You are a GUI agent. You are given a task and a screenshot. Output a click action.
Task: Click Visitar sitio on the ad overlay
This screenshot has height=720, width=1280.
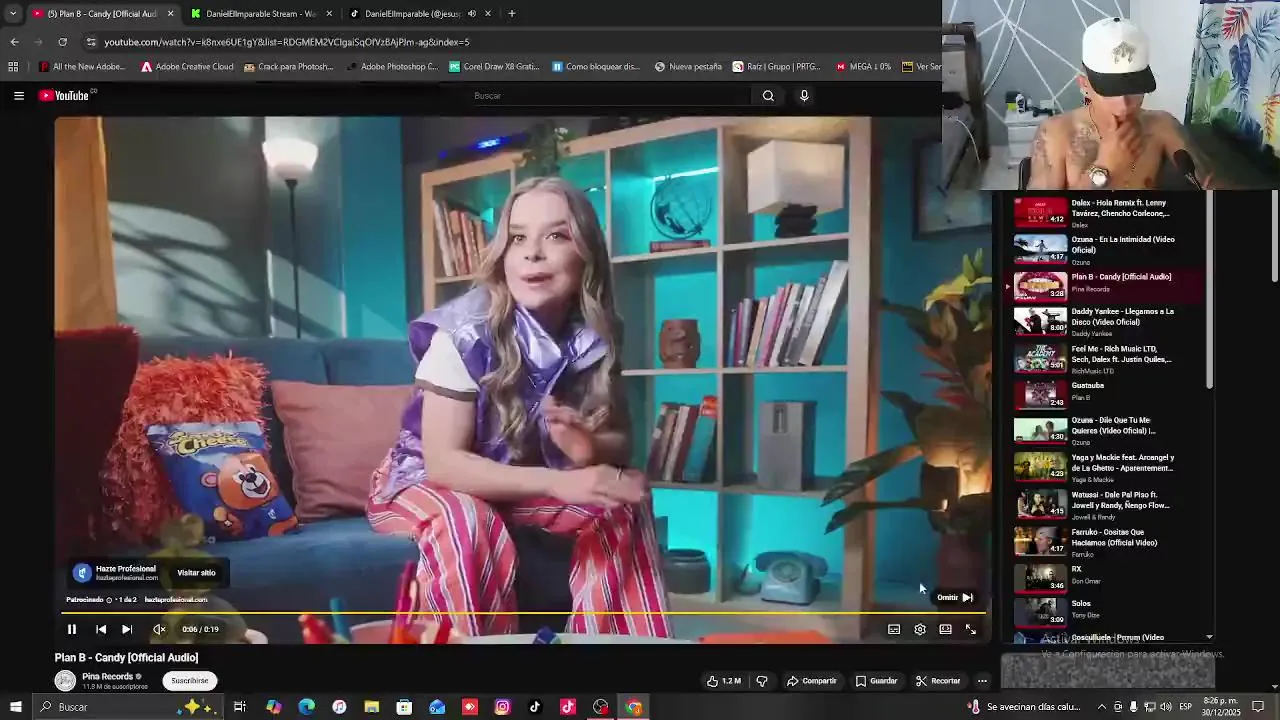[x=196, y=573]
